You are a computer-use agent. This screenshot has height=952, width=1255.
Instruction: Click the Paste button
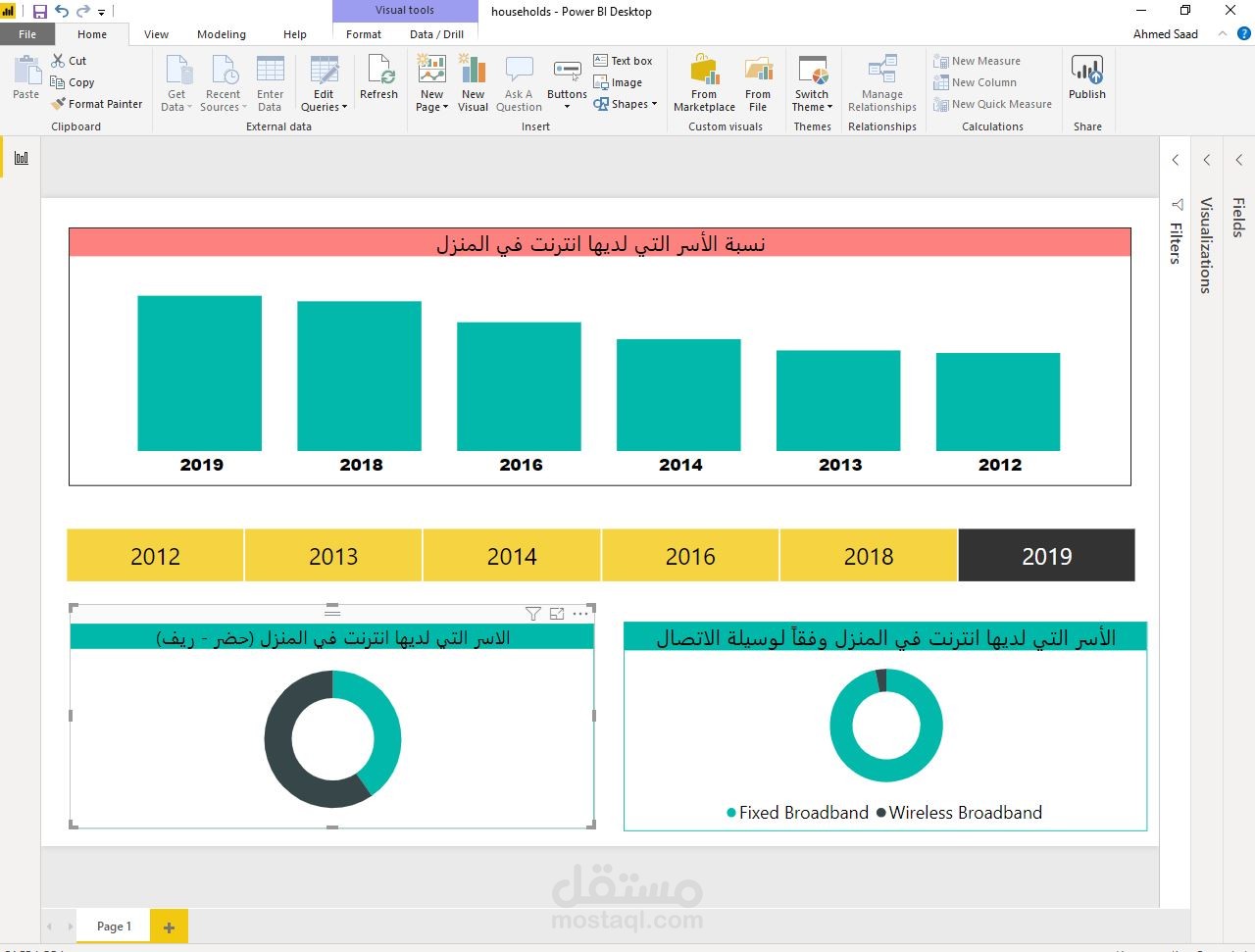[26, 78]
